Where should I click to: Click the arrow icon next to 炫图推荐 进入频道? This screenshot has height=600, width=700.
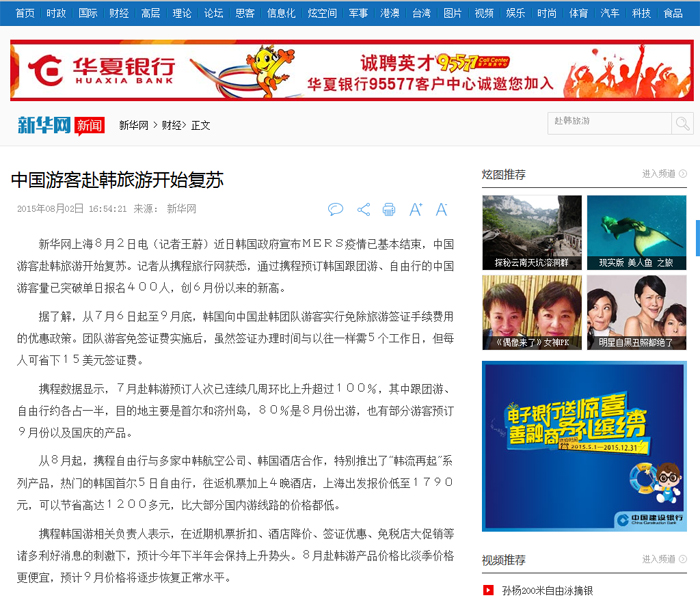tap(683, 174)
